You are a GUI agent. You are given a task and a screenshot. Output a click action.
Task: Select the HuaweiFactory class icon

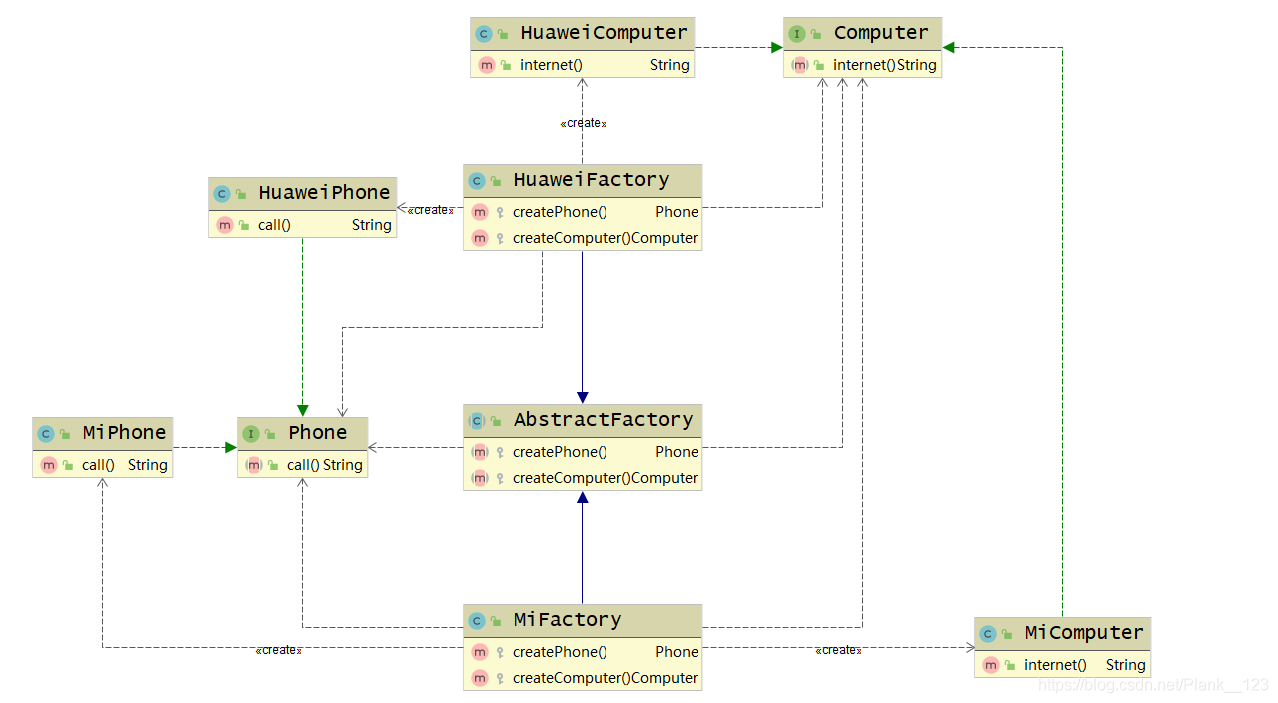click(x=477, y=181)
